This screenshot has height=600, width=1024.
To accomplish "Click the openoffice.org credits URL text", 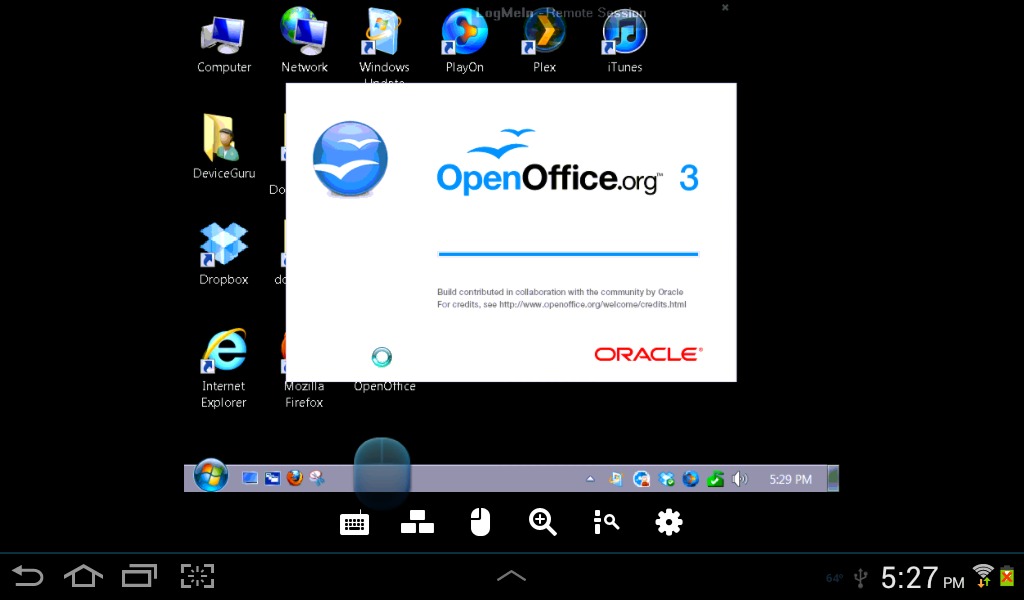I will pos(592,304).
